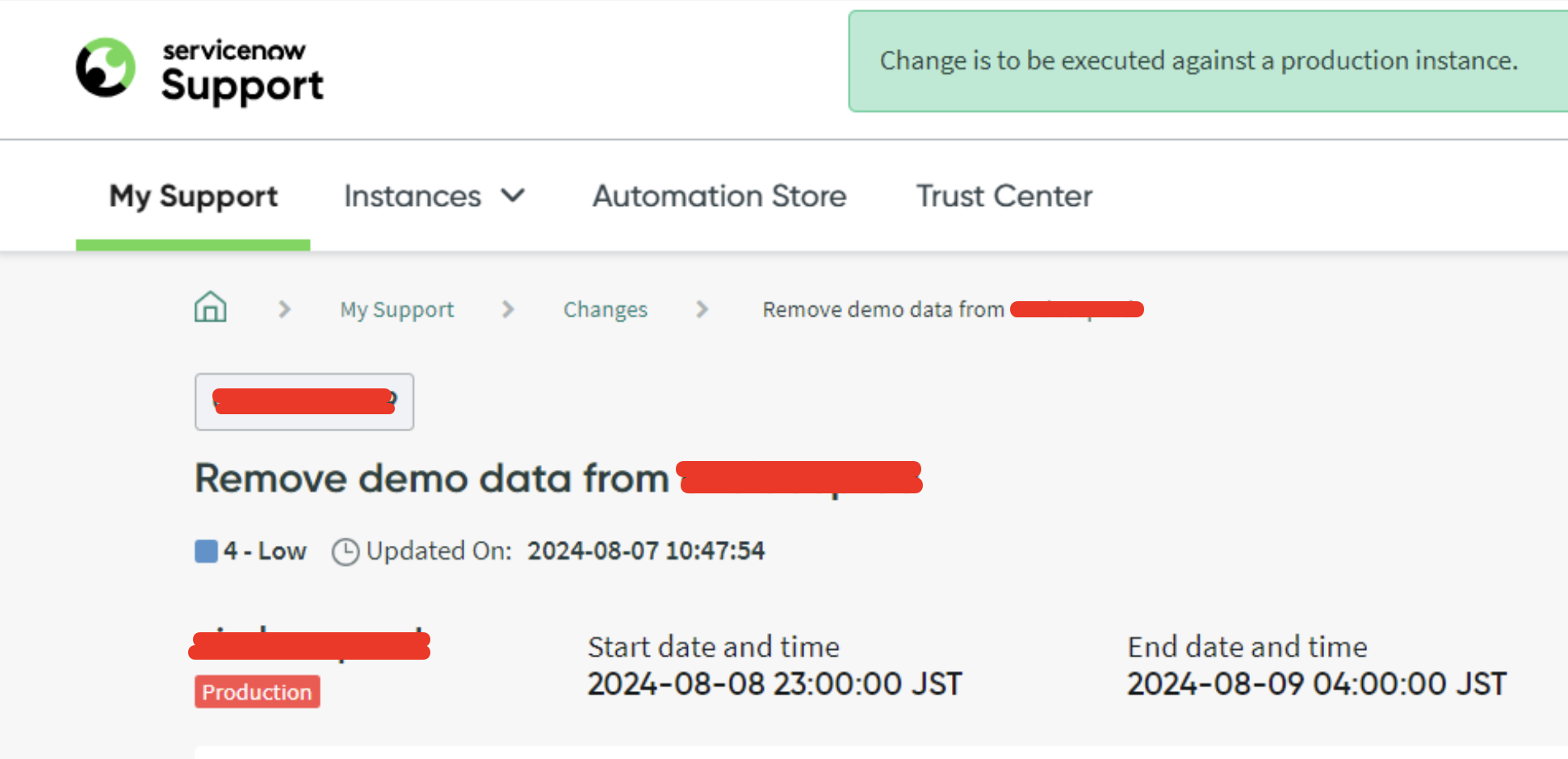Click the My Support breadcrumb link
The width and height of the screenshot is (1568, 759).
pyautogui.click(x=396, y=309)
